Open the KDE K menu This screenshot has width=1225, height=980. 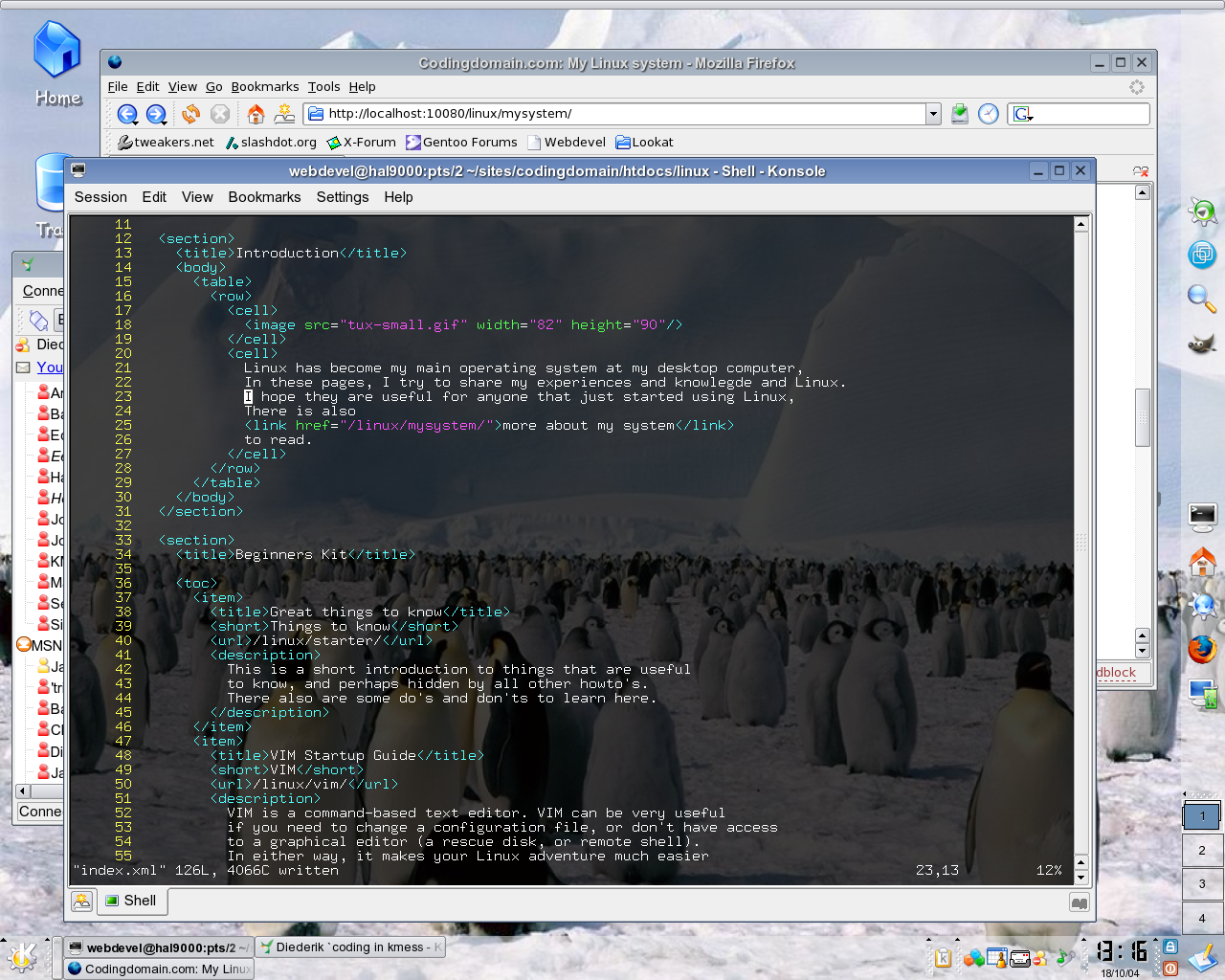pos(21,957)
